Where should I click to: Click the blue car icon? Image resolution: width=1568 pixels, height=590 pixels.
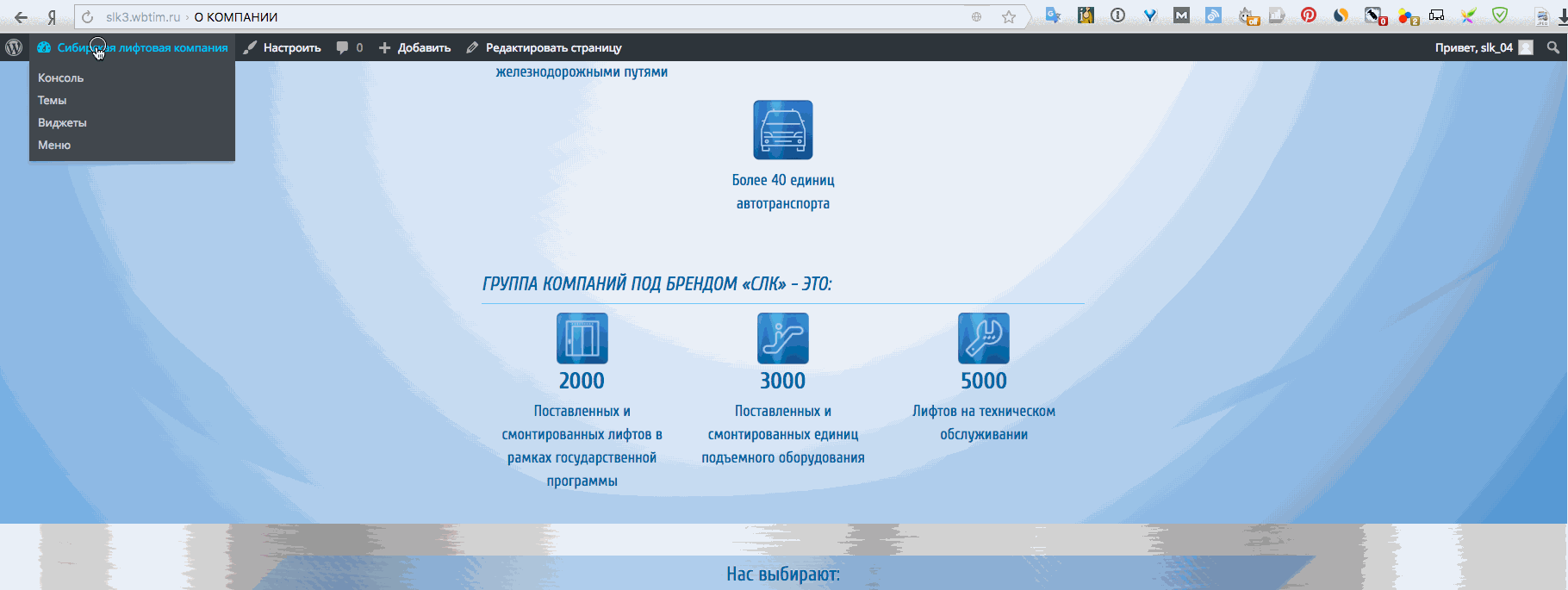pyautogui.click(x=783, y=130)
